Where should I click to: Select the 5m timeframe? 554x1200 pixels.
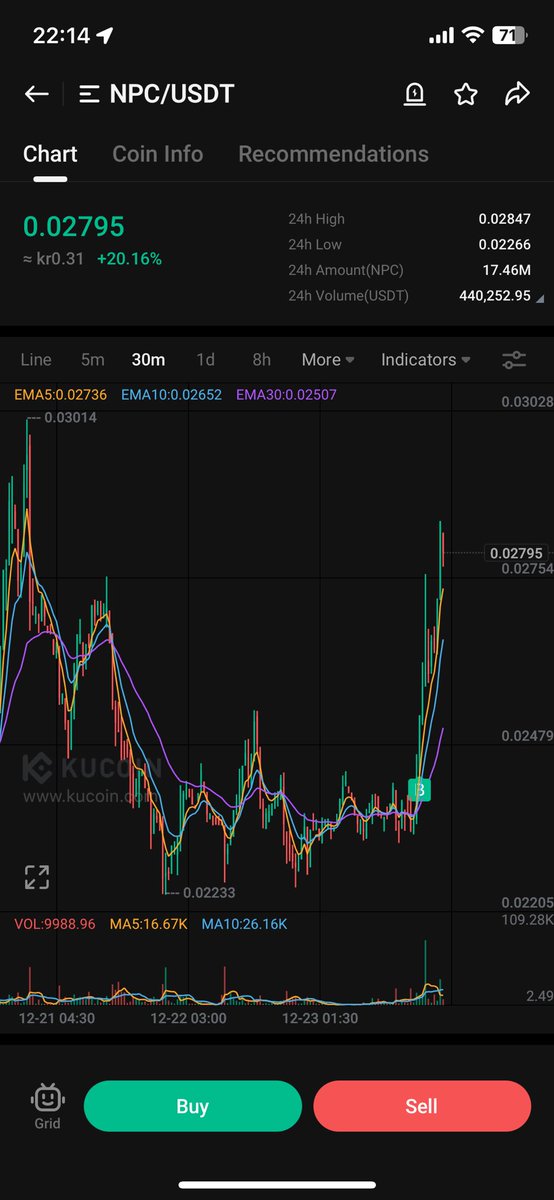point(93,360)
